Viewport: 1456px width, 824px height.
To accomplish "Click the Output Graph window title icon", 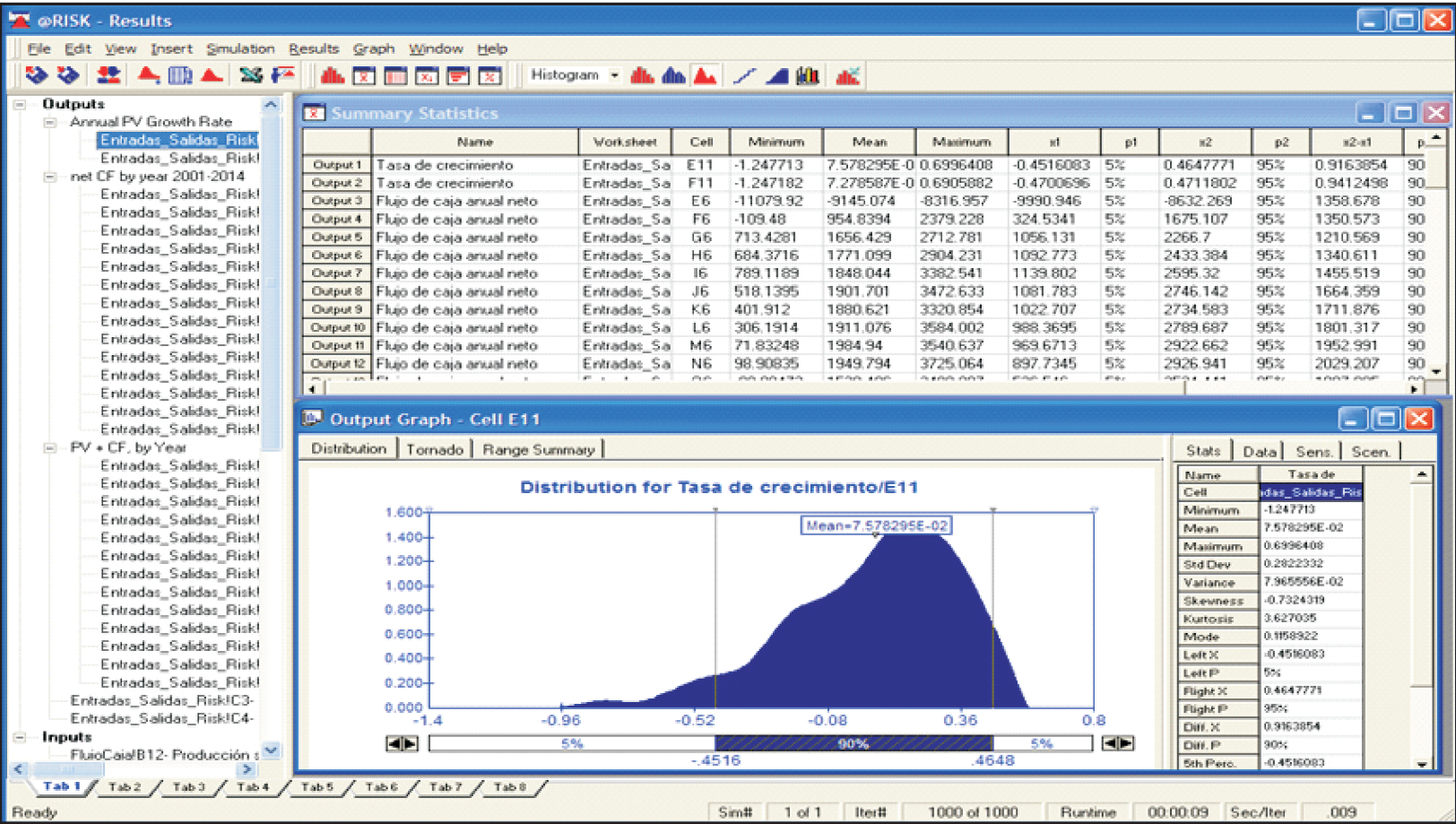I will click(312, 419).
